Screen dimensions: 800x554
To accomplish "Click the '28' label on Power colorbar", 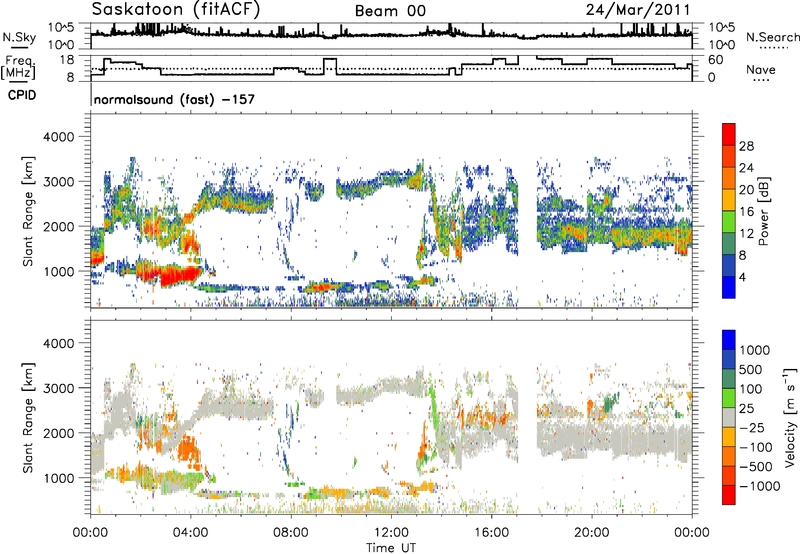I will click(746, 146).
